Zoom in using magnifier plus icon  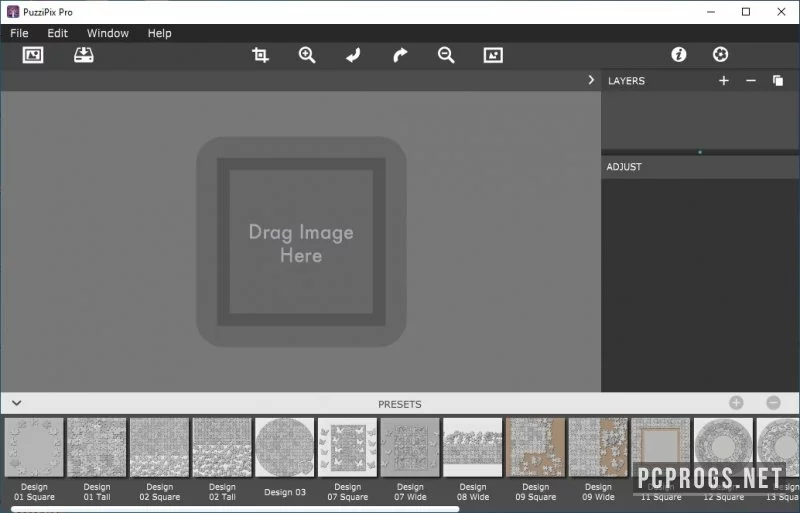307,55
